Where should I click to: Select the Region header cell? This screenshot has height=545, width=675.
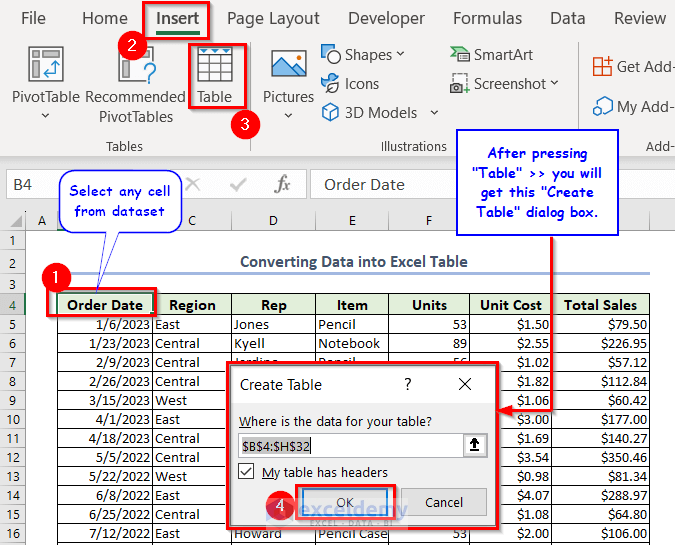tap(192, 305)
